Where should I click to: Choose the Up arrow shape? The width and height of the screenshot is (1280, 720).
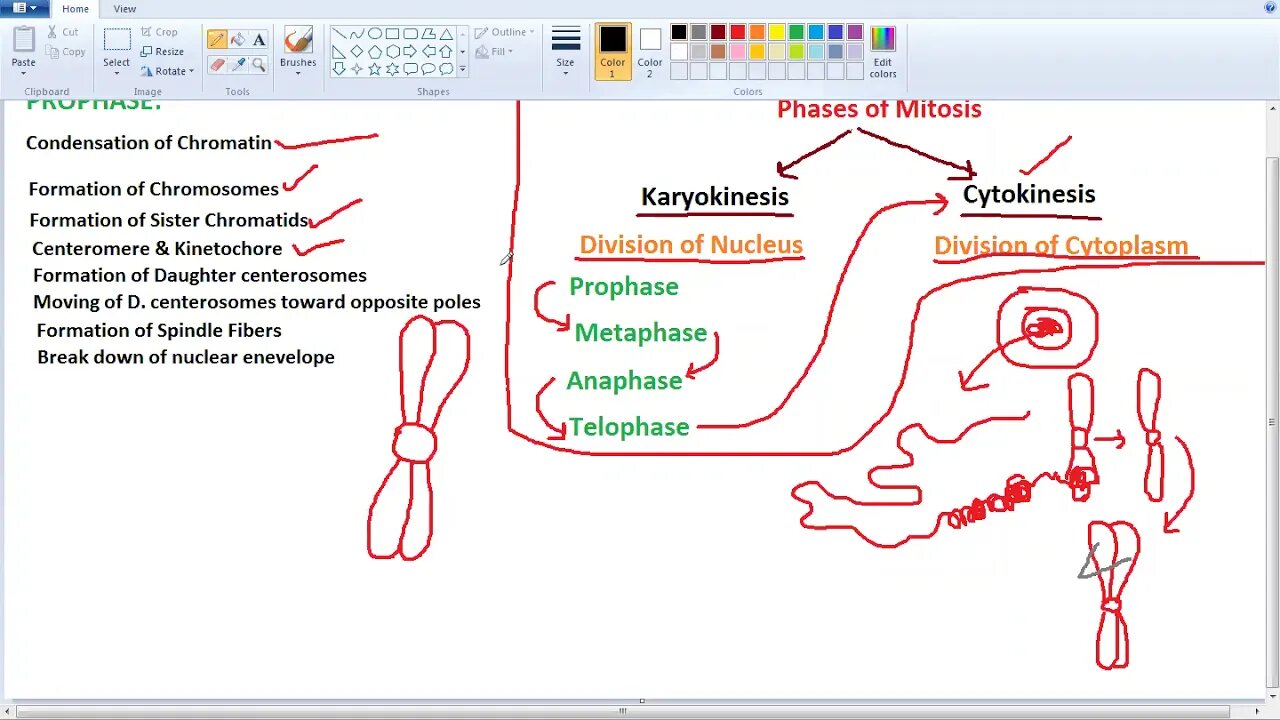446,52
